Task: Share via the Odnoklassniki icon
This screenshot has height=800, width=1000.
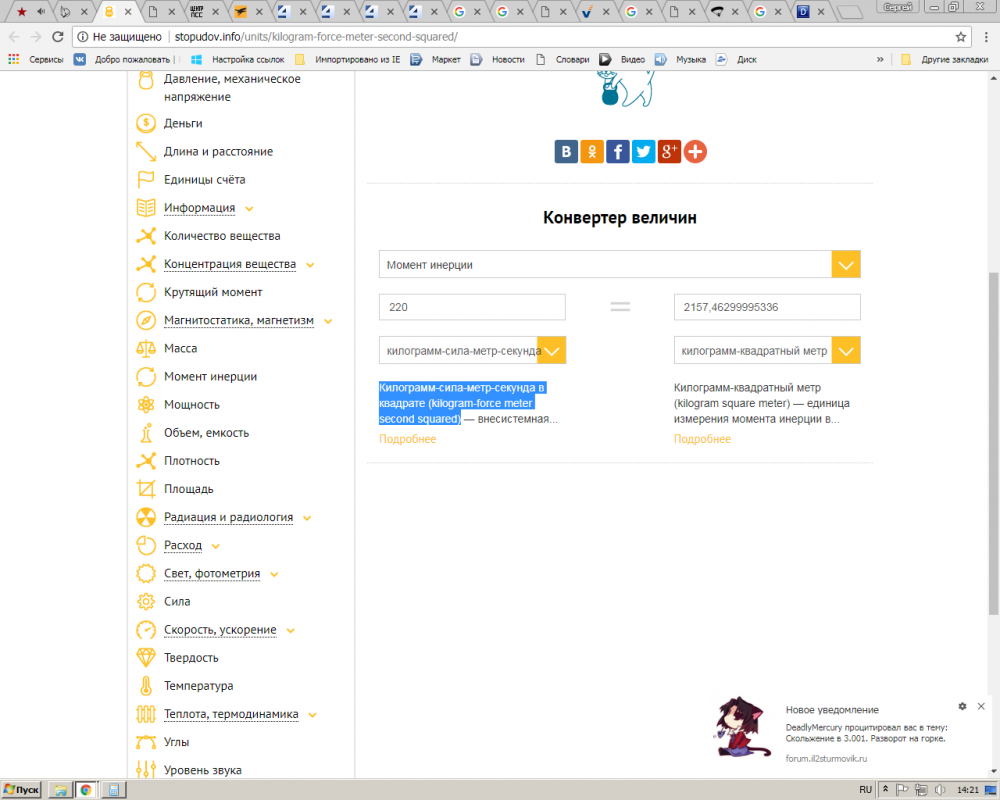Action: coord(592,151)
